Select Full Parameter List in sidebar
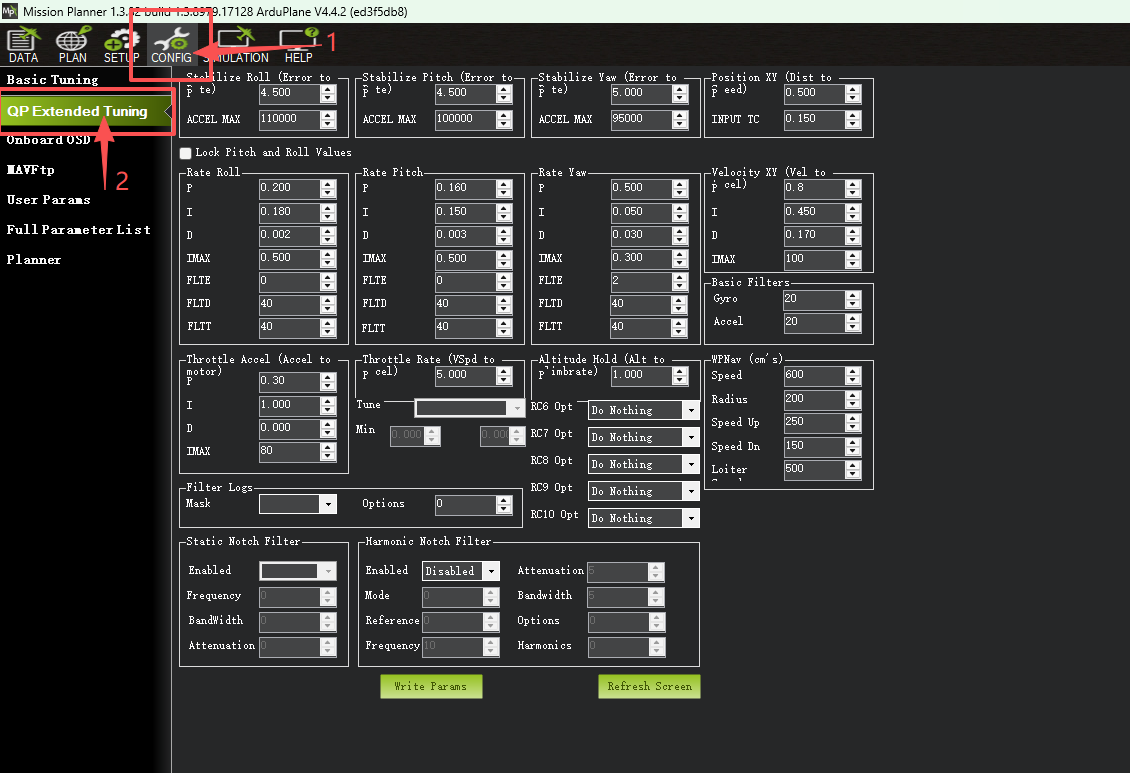 [79, 230]
